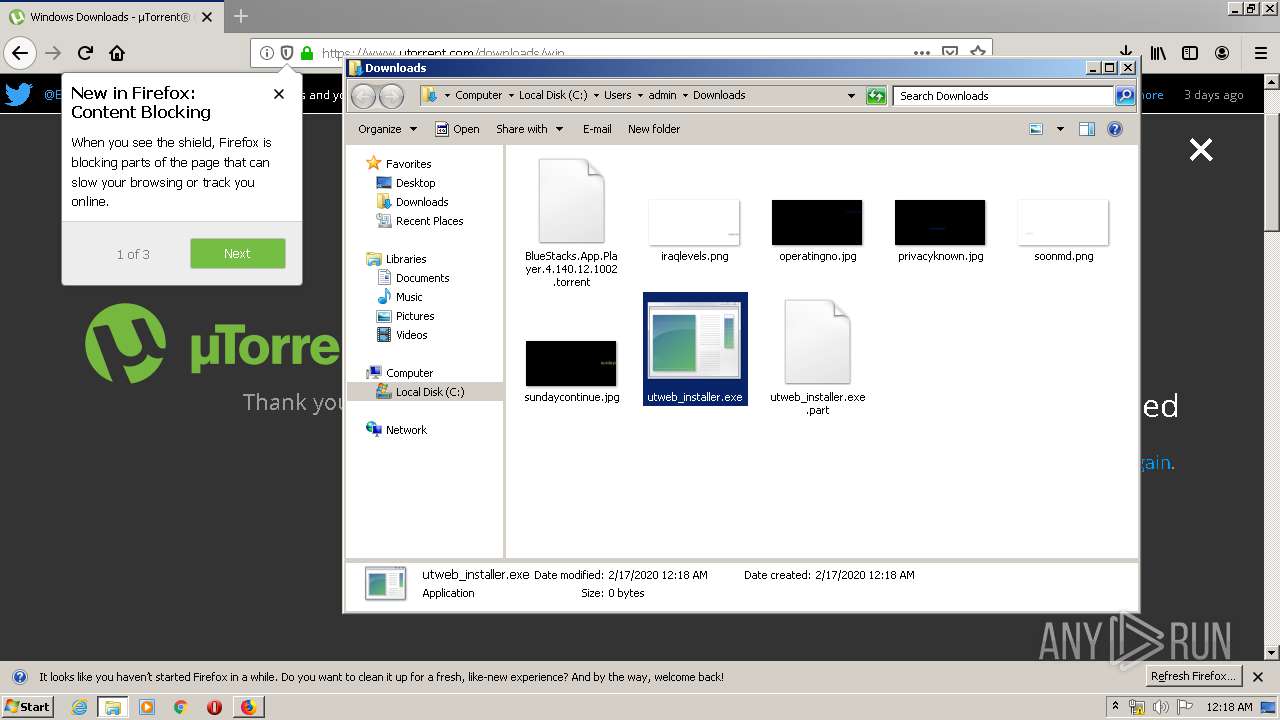Open Explorer help icon
Viewport: 1280px width, 720px height.
pyautogui.click(x=1115, y=129)
